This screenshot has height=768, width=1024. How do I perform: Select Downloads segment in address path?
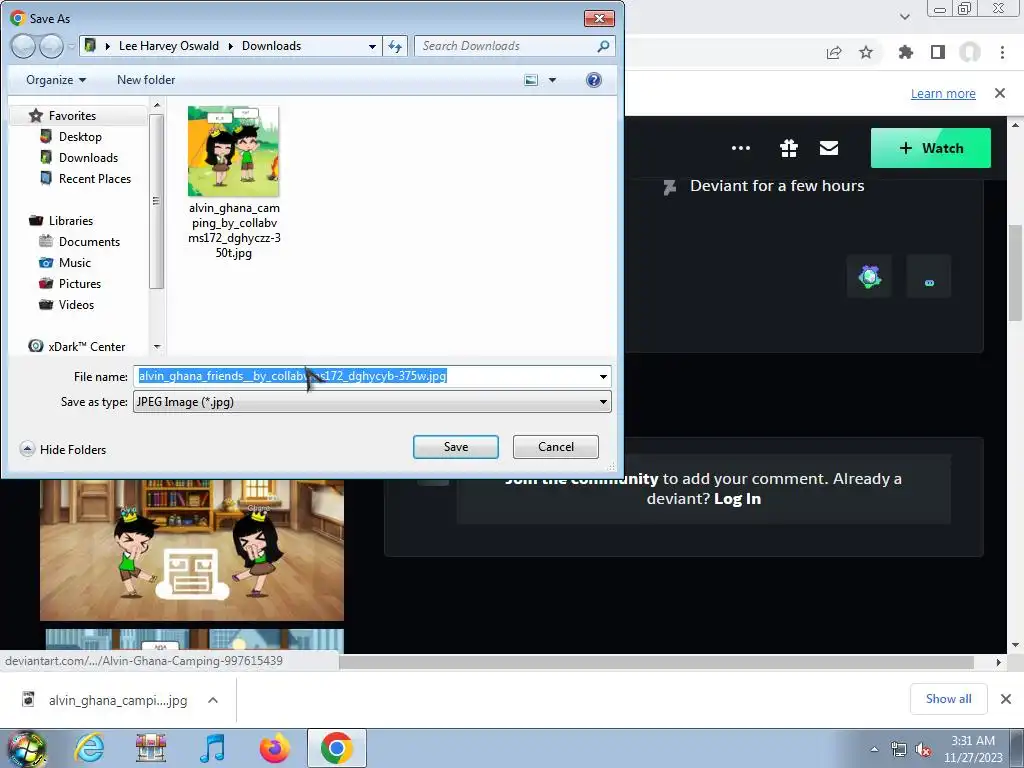pyautogui.click(x=271, y=46)
